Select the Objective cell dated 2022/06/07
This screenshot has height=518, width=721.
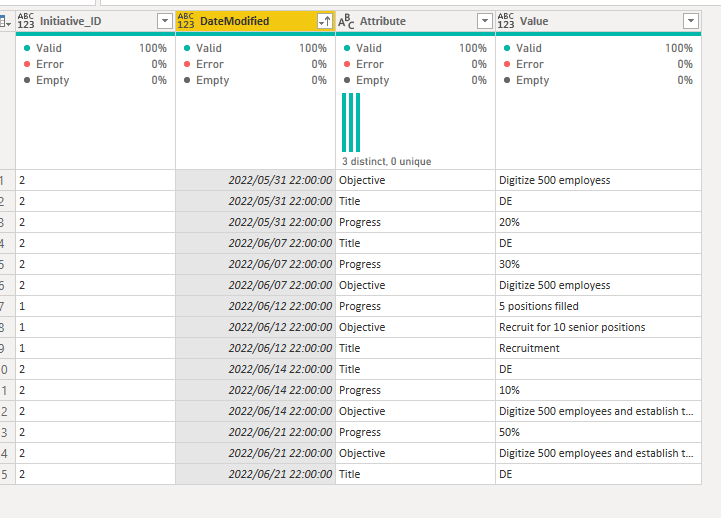point(415,285)
